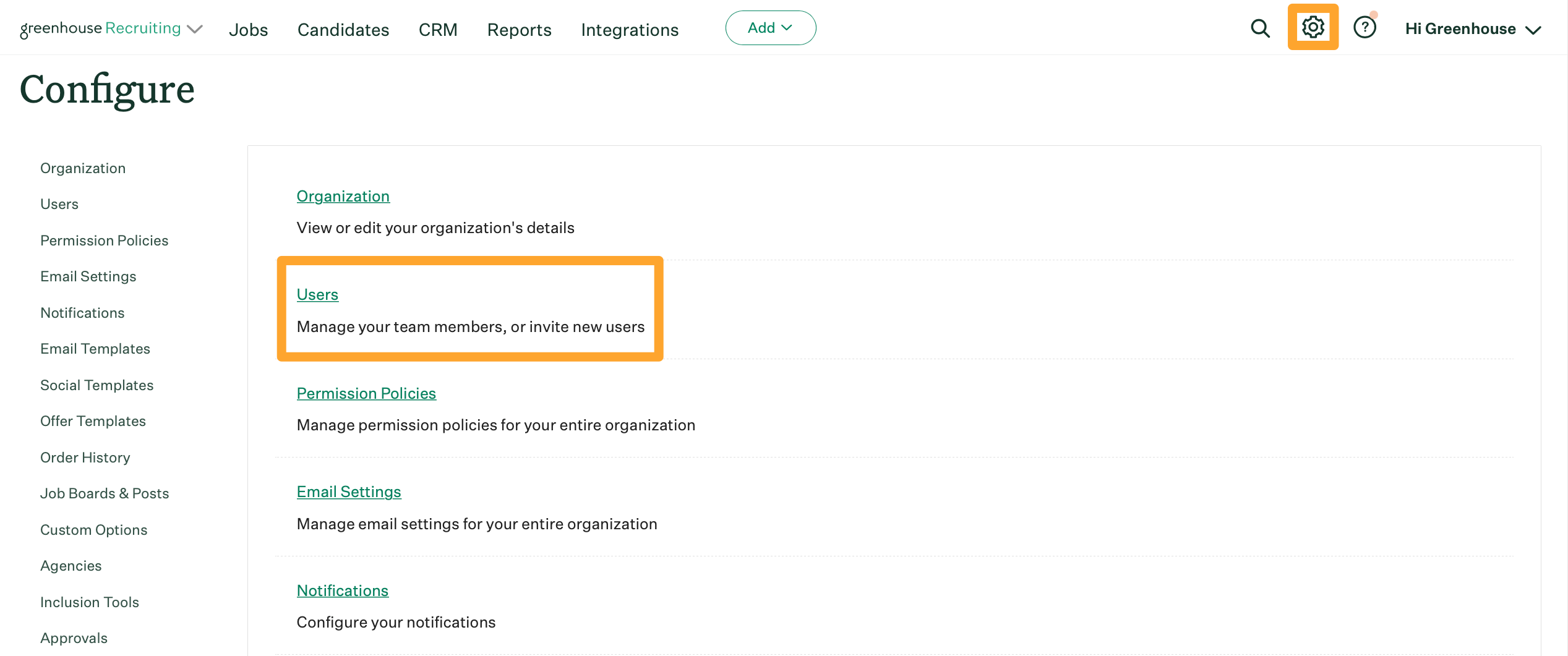Navigate to the CRM section
The image size is (1568, 656).
pos(438,30)
